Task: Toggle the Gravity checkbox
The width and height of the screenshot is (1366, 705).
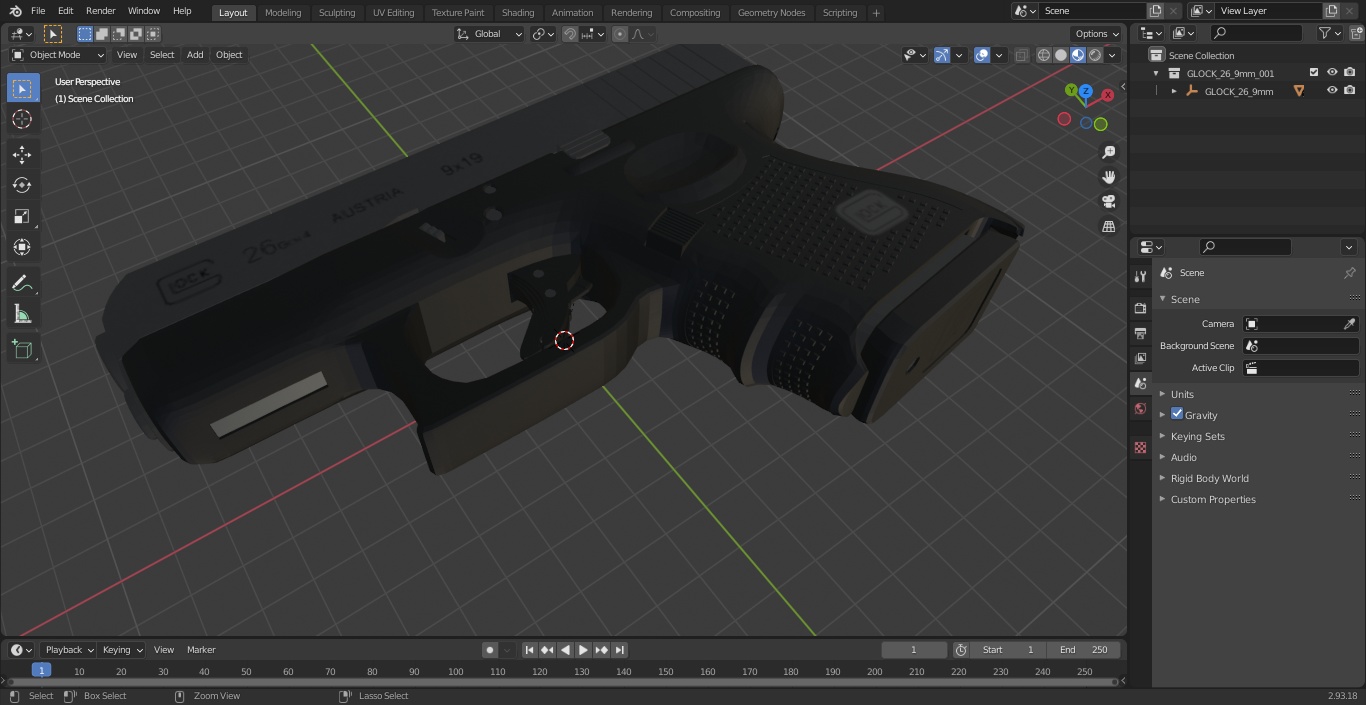Action: (x=1177, y=414)
